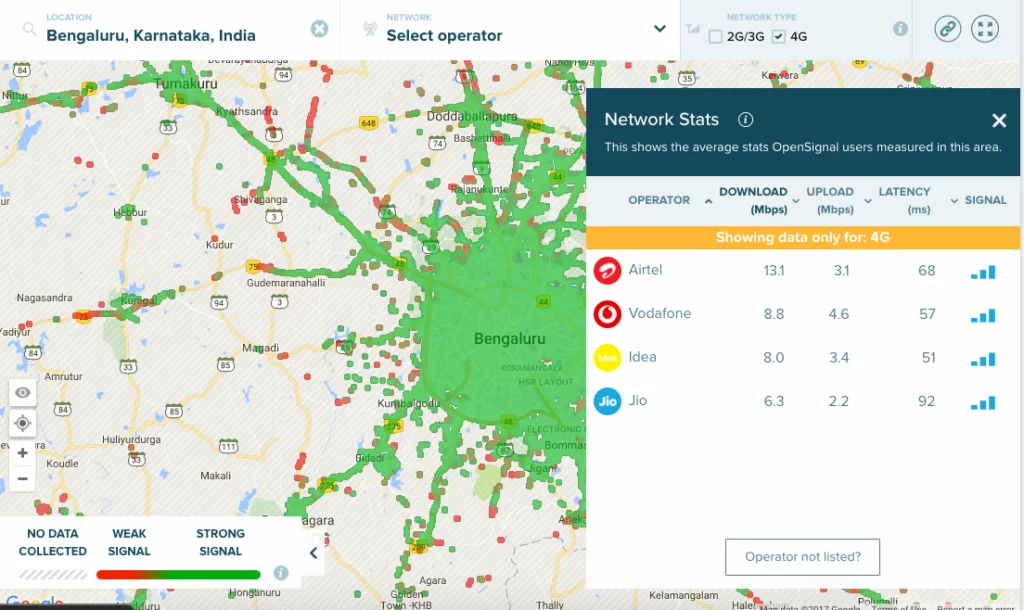Select the Vodafone operator name
This screenshot has width=1024, height=610.
coord(660,313)
